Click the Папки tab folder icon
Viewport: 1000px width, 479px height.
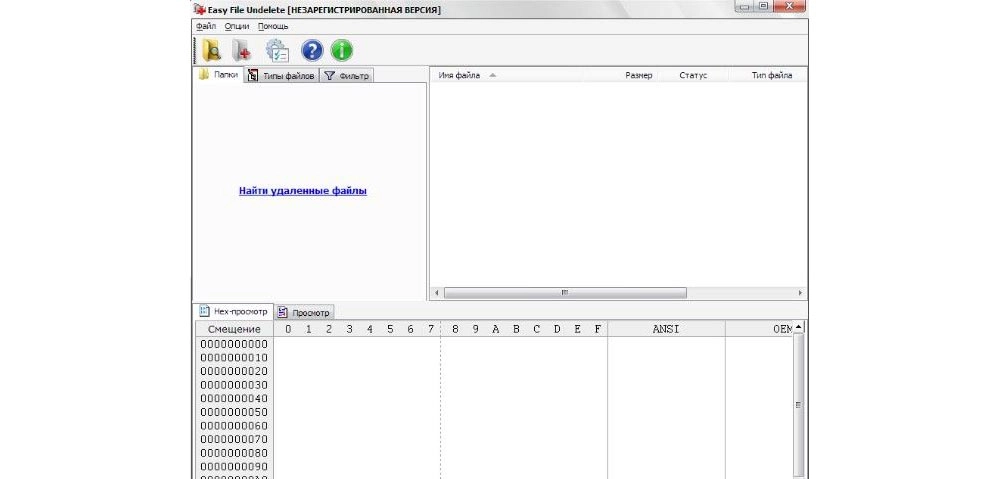coord(204,75)
